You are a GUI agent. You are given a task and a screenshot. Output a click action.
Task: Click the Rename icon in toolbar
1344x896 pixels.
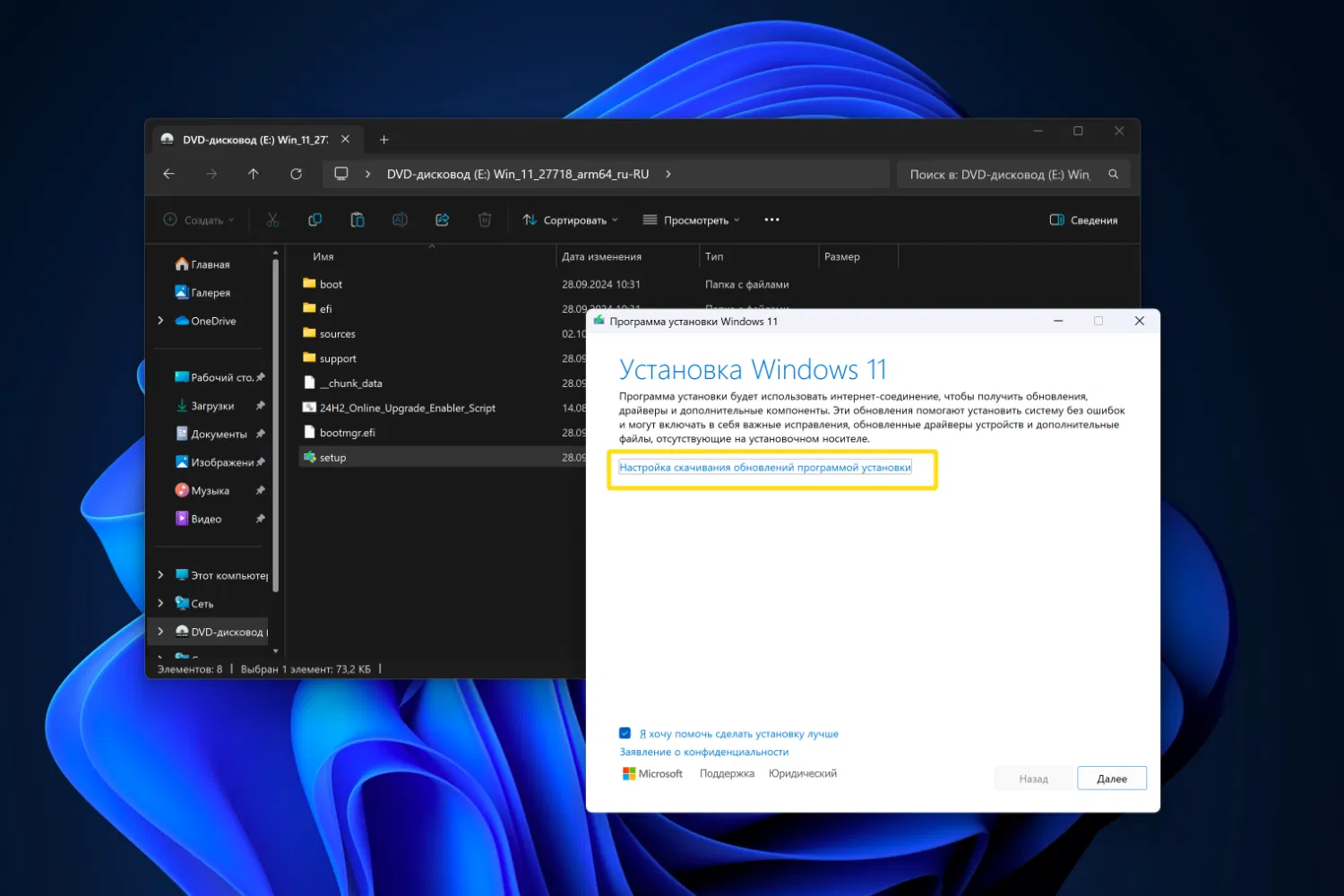coord(400,220)
